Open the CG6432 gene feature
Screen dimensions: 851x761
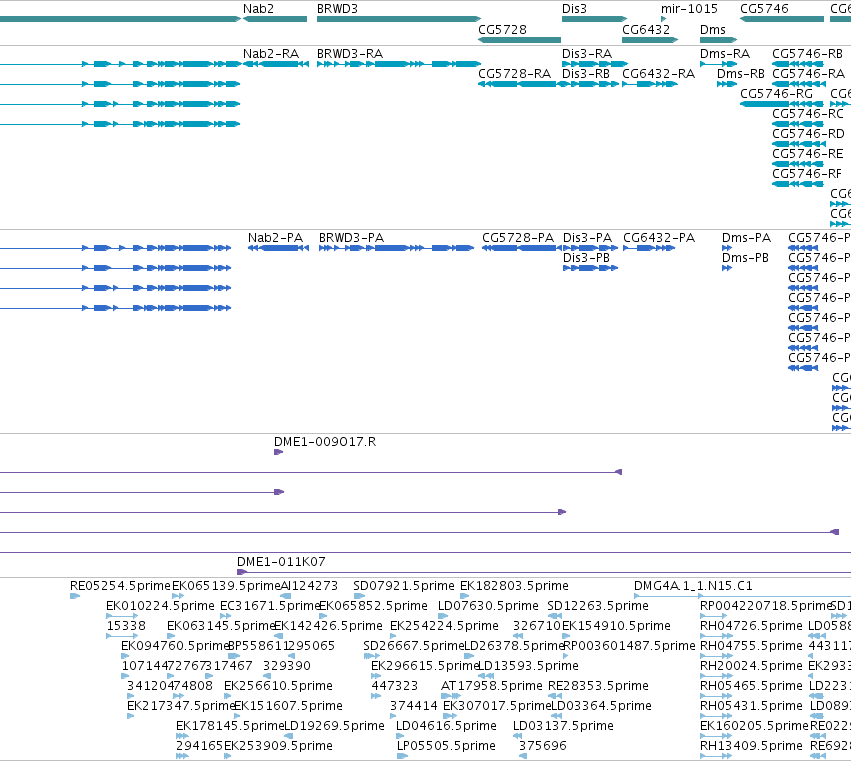[x=650, y=40]
